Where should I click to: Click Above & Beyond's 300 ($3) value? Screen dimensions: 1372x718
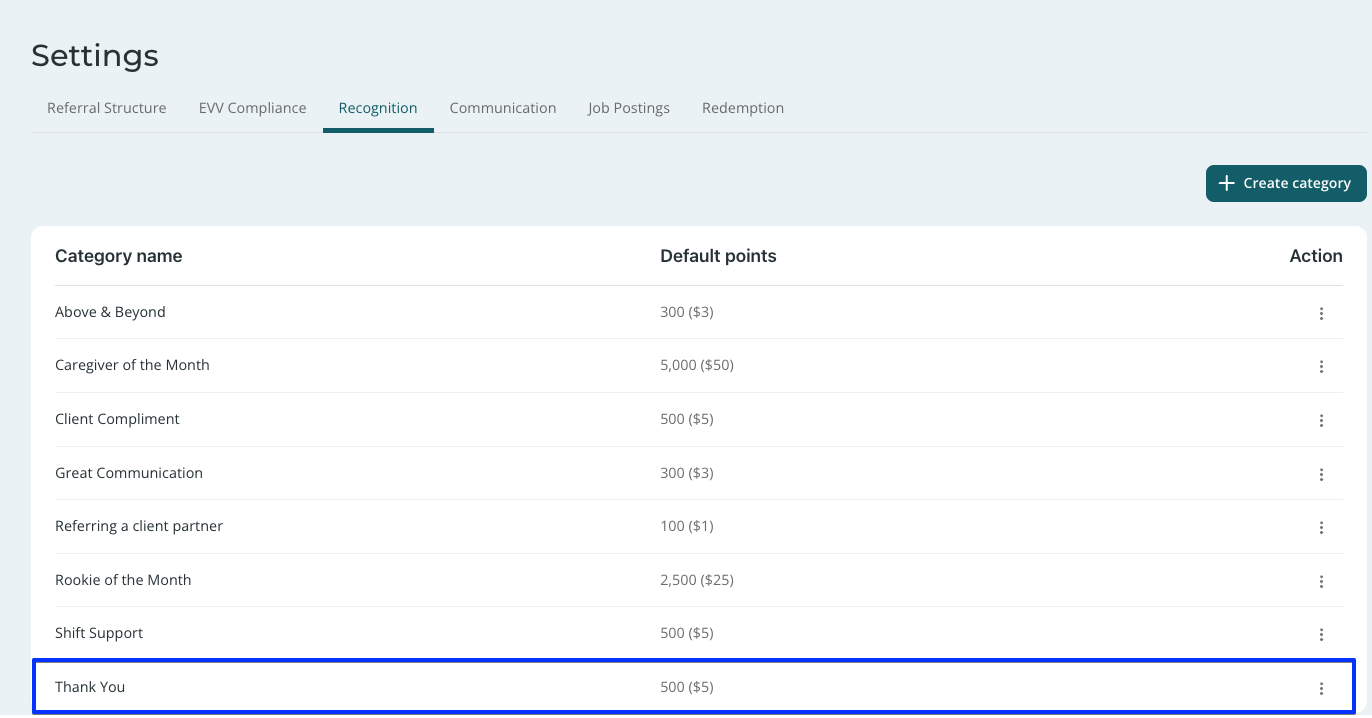click(x=687, y=312)
